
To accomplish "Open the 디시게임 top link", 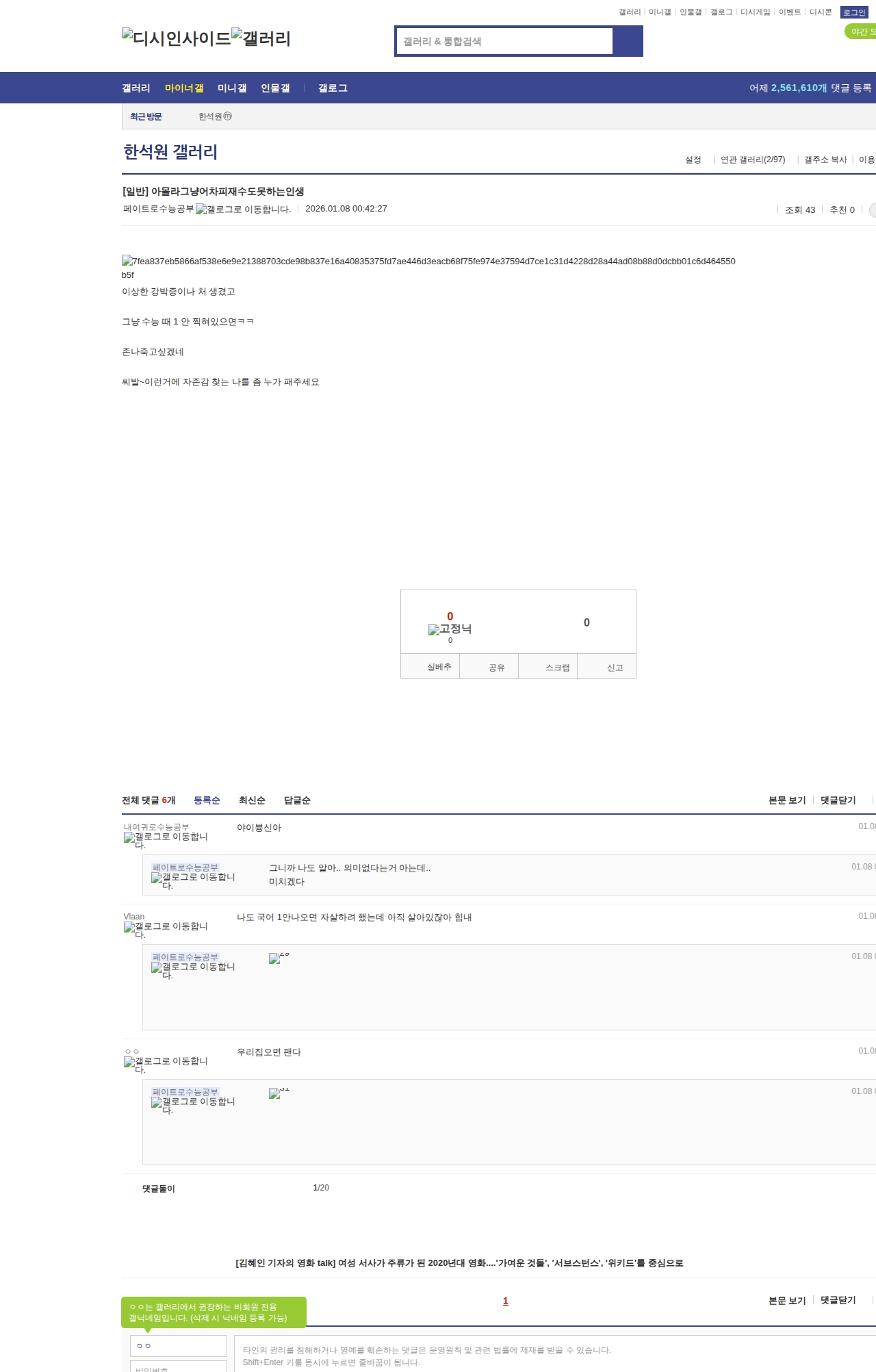I will click(x=755, y=12).
